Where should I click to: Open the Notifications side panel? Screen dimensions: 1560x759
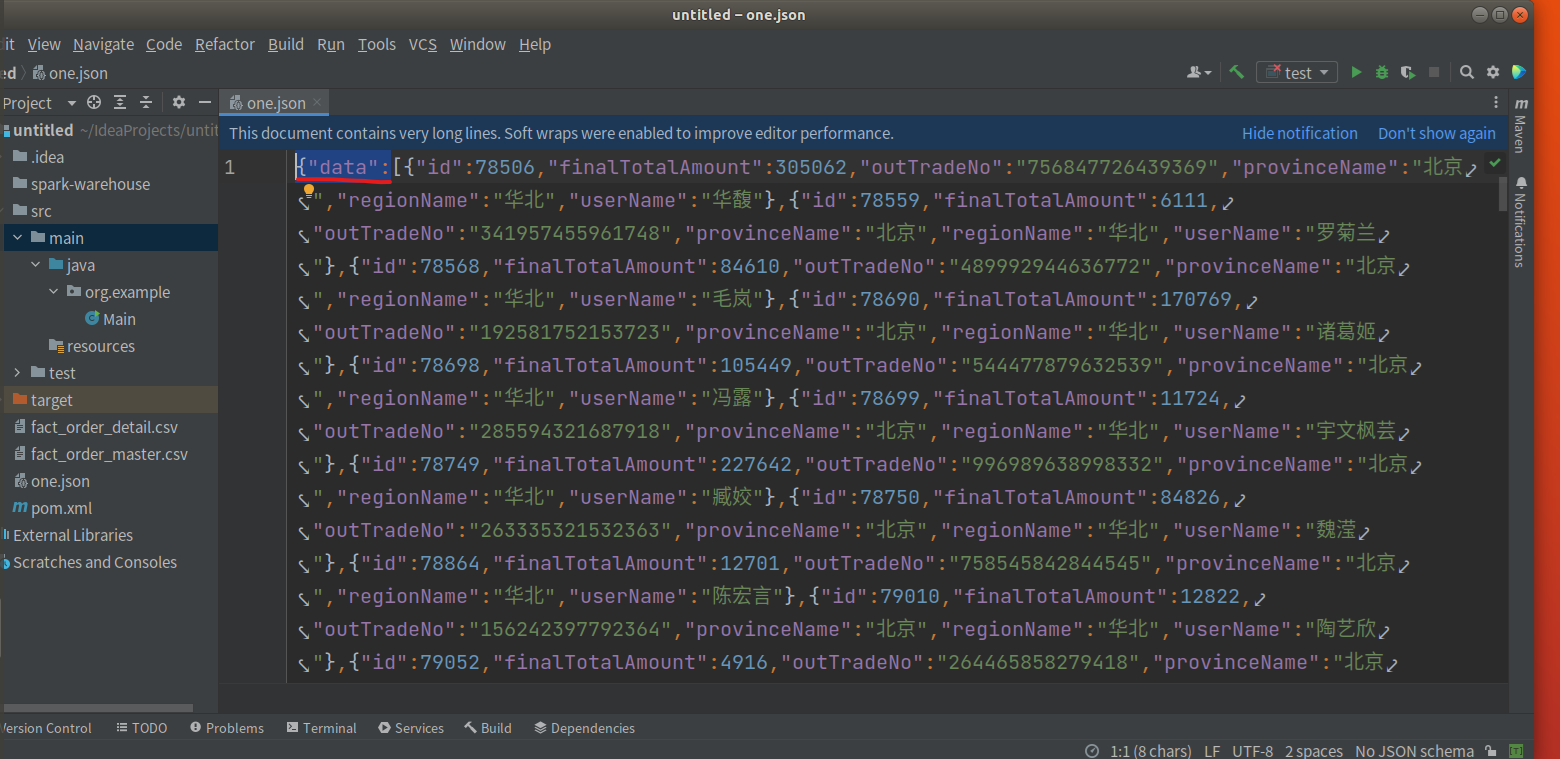pyautogui.click(x=1521, y=222)
